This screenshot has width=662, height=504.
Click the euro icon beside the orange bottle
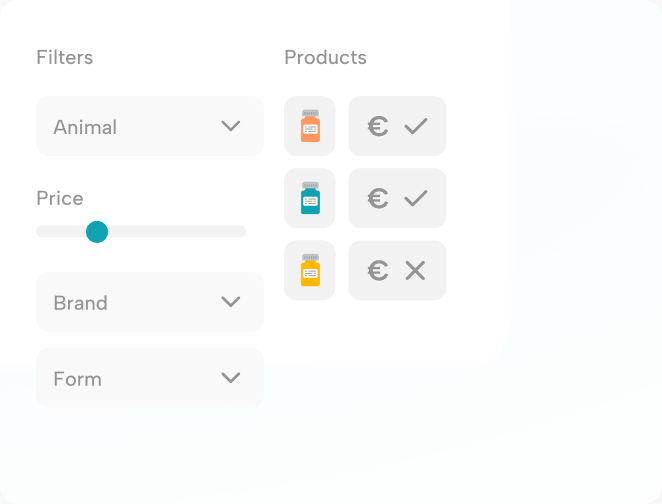coord(378,126)
